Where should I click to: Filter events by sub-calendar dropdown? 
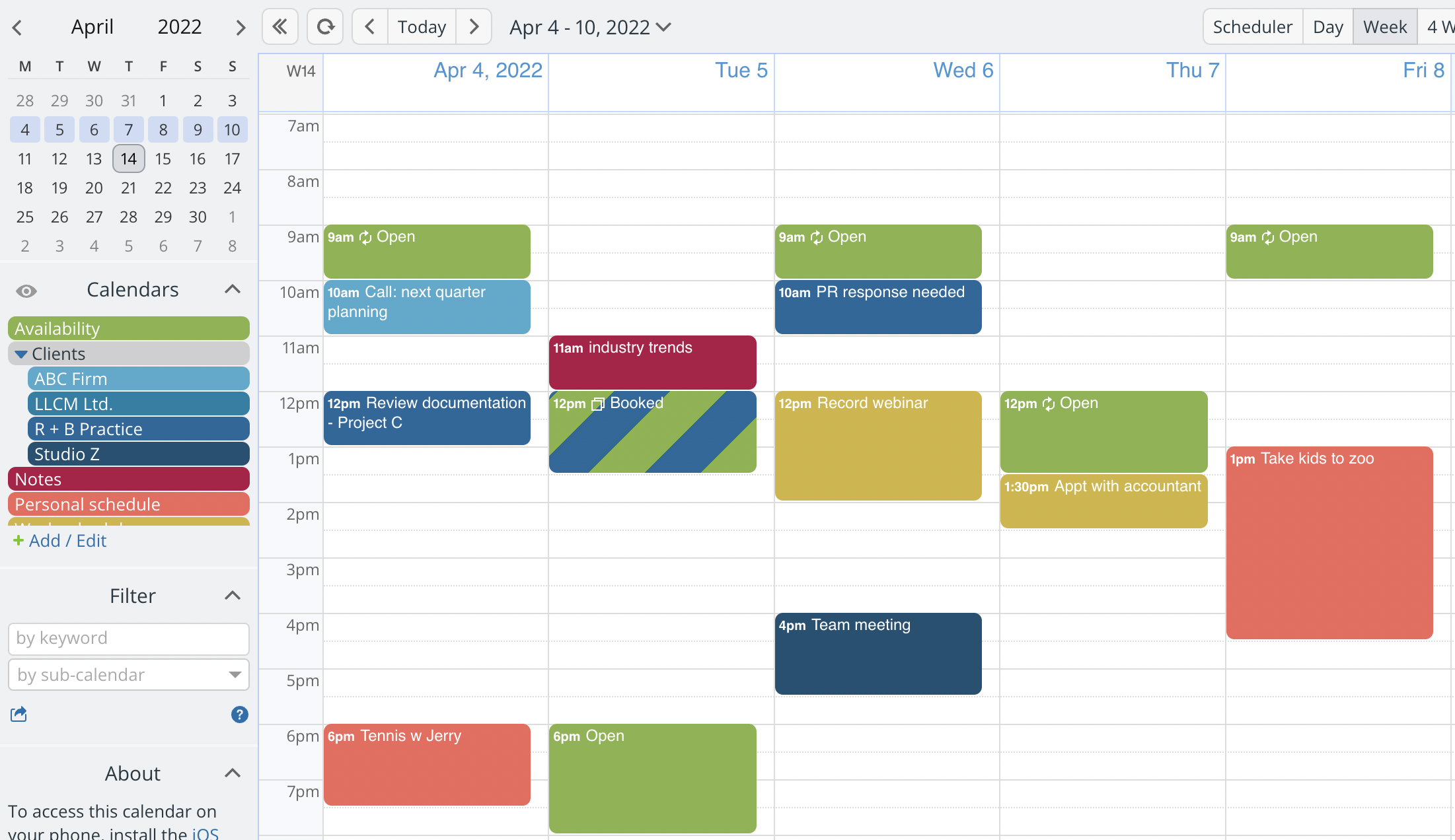pyautogui.click(x=128, y=673)
